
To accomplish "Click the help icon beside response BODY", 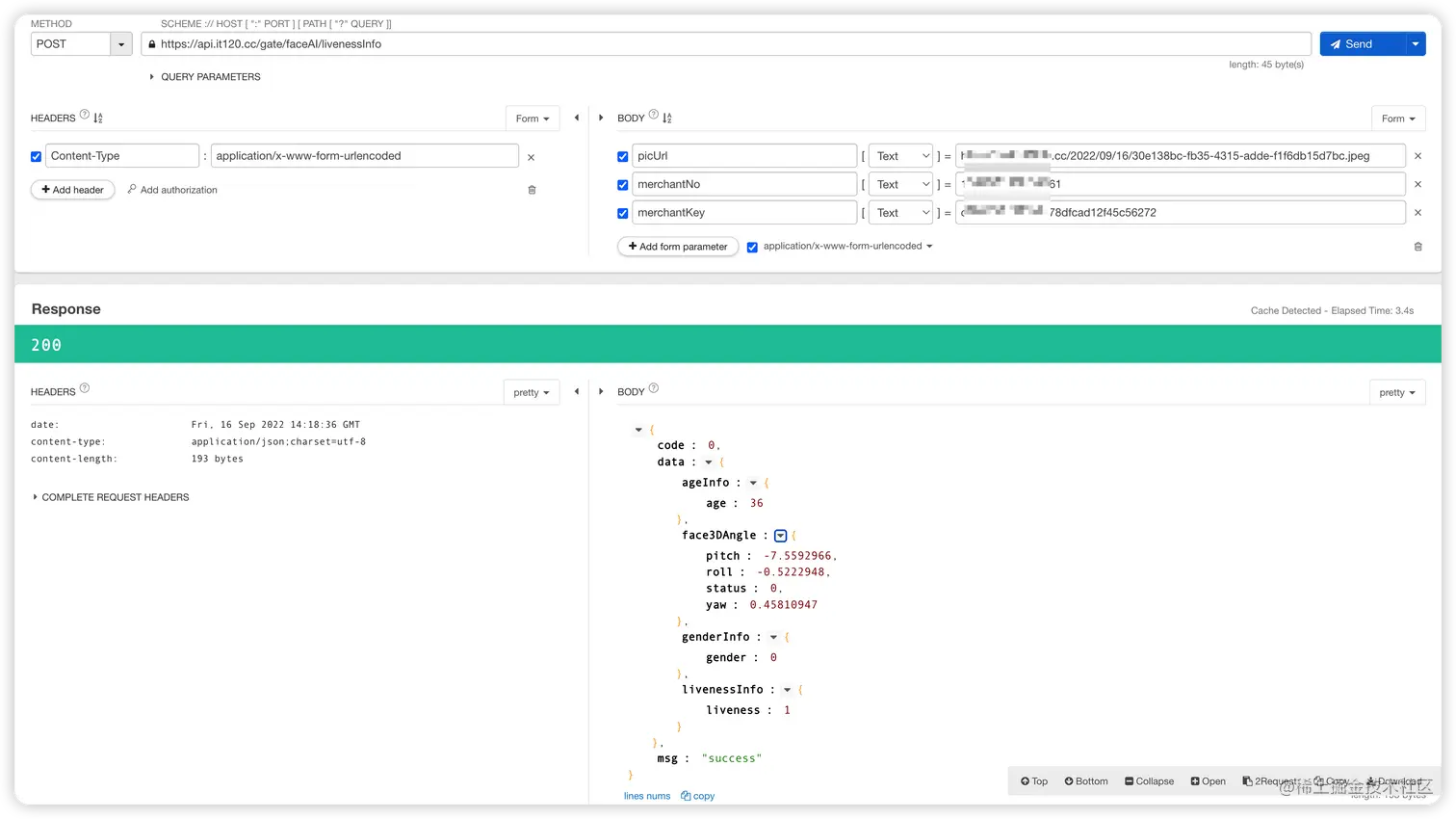I will [x=654, y=388].
